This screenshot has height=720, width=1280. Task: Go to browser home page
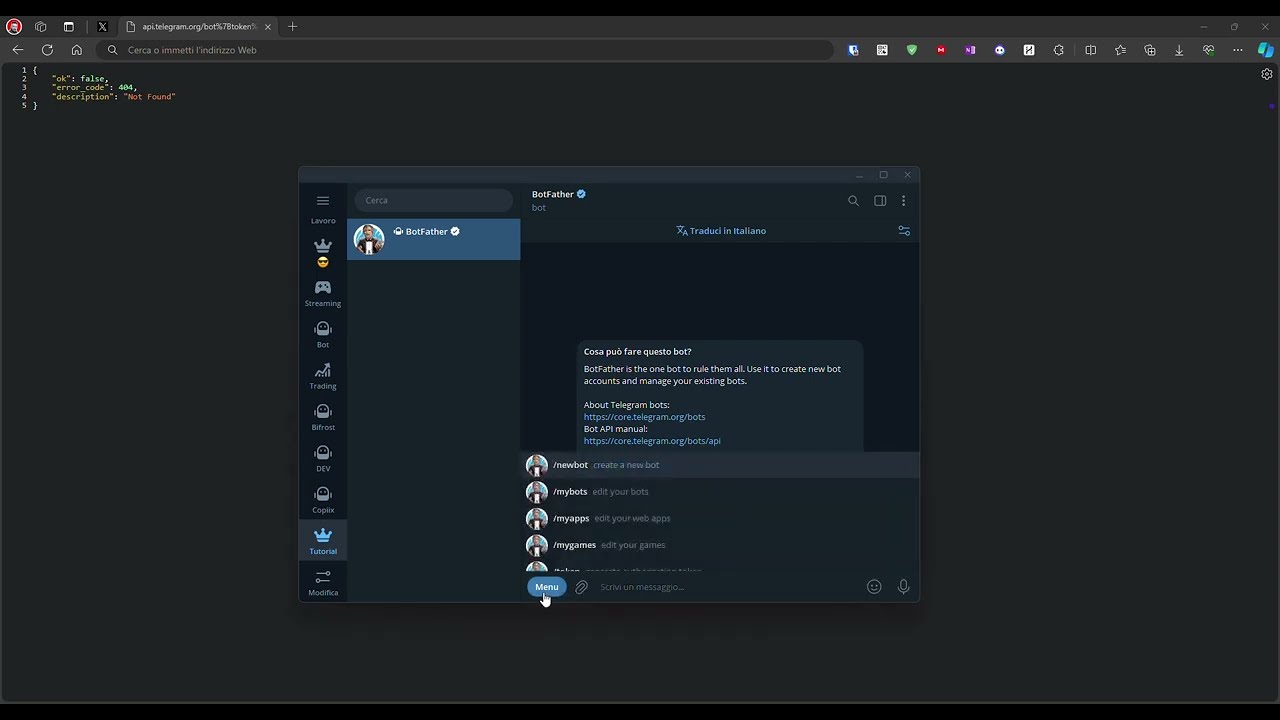(76, 50)
